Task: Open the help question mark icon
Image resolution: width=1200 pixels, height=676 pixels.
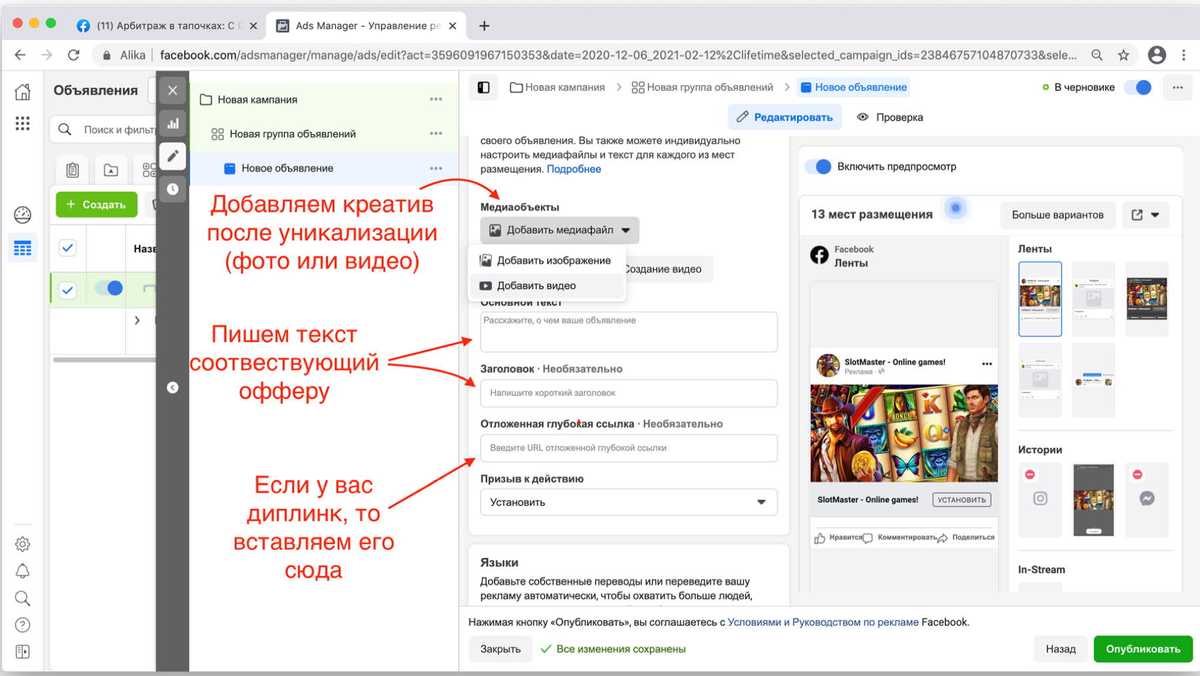Action: pyautogui.click(x=22, y=625)
